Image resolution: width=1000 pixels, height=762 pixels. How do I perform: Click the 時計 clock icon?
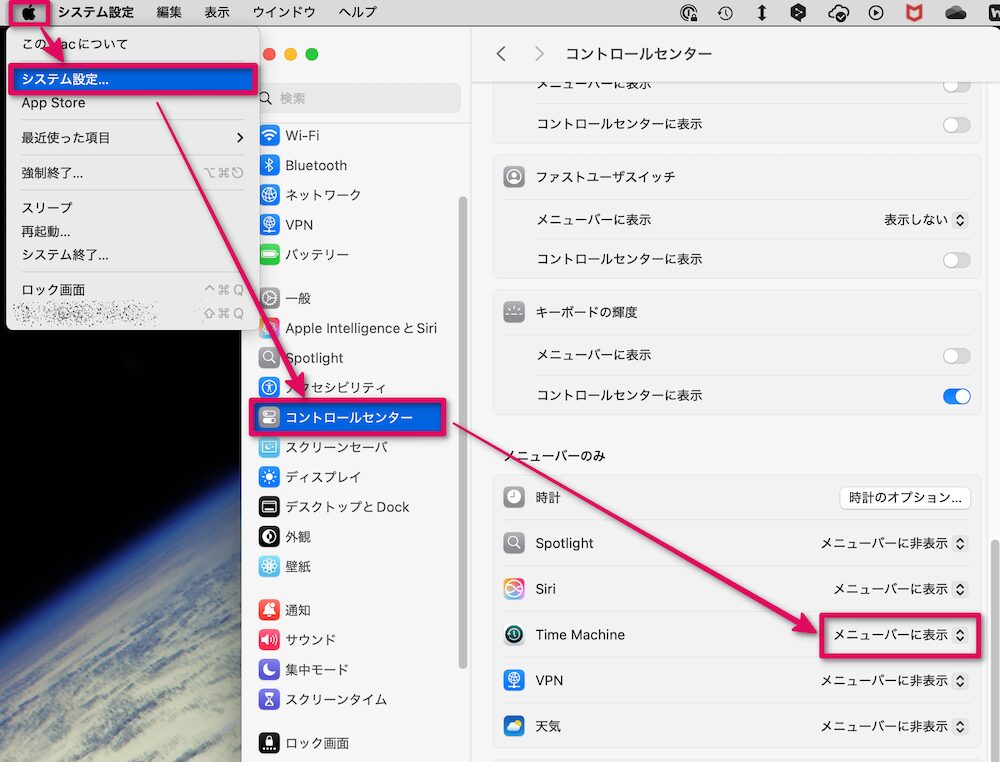click(514, 497)
